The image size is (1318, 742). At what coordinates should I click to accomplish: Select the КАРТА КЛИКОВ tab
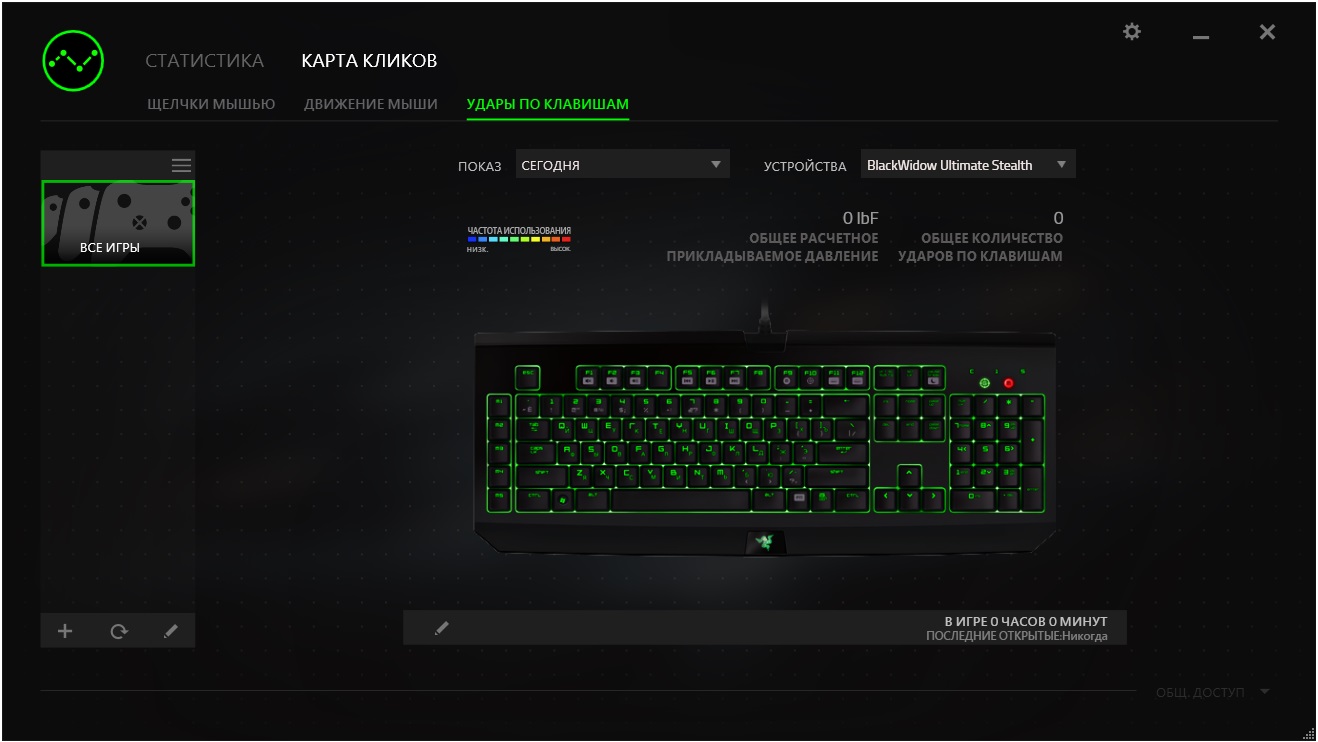click(x=369, y=61)
